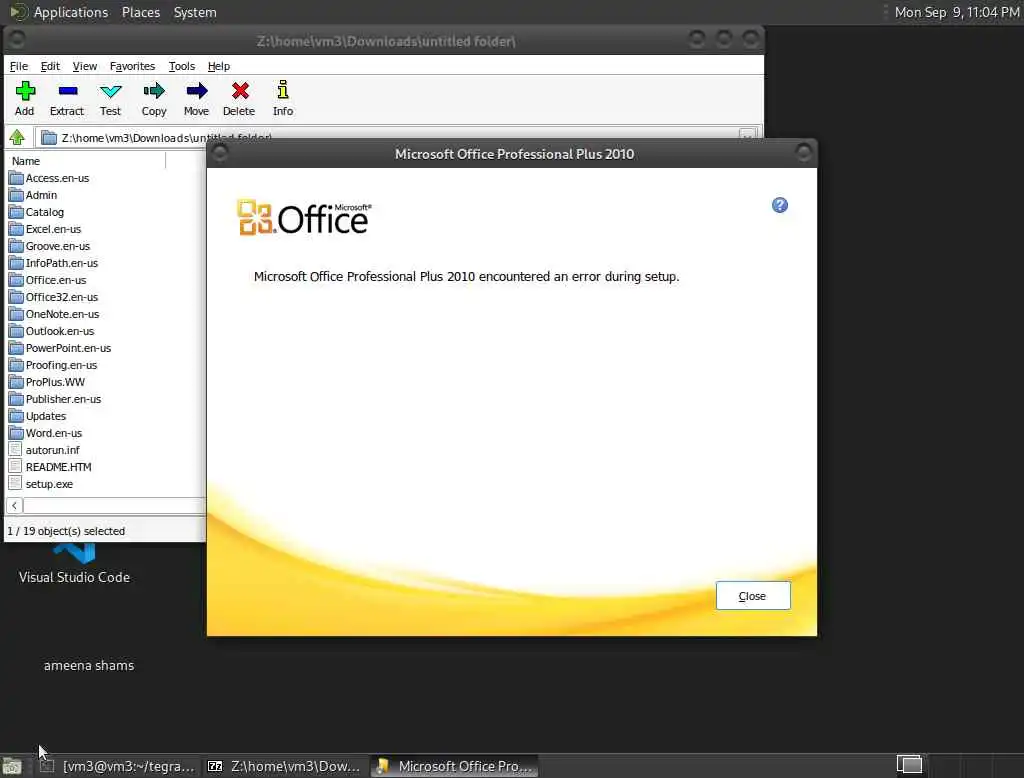The height and width of the screenshot is (778, 1024).
Task: Open the System menu in top panel
Action: tap(195, 12)
